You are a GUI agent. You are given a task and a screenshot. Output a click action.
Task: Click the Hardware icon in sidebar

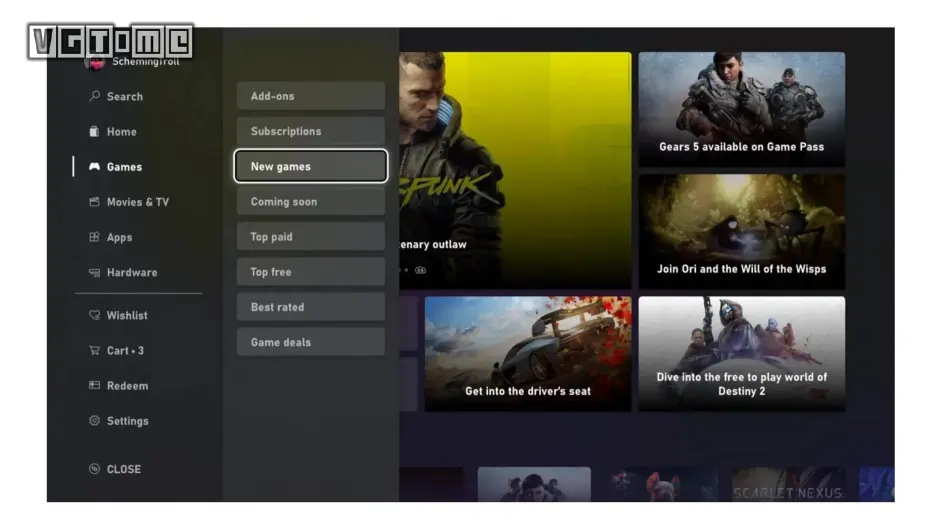pyautogui.click(x=95, y=273)
